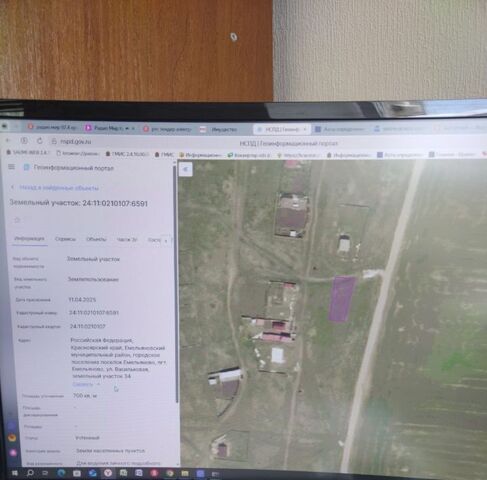Open Task View on the taskbar
Screen dimensions: 487x480
[x=45, y=473]
